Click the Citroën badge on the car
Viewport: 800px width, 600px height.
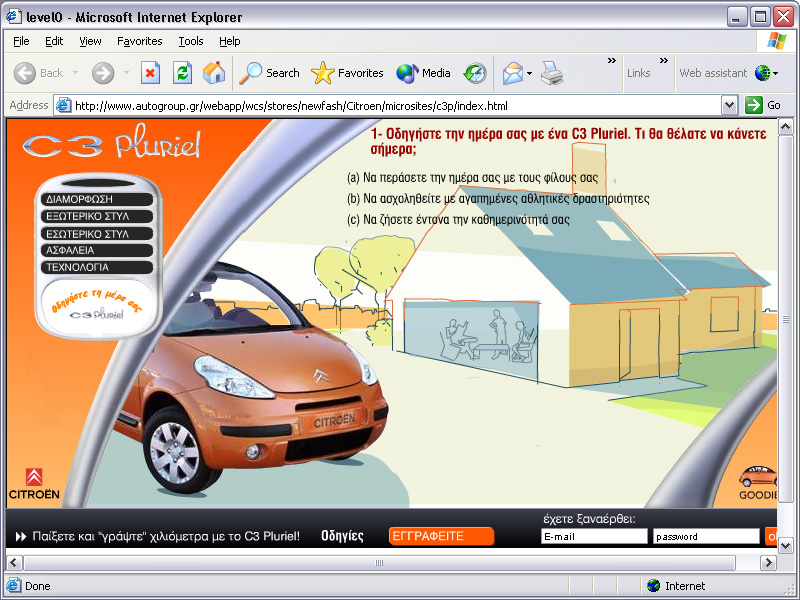point(320,376)
